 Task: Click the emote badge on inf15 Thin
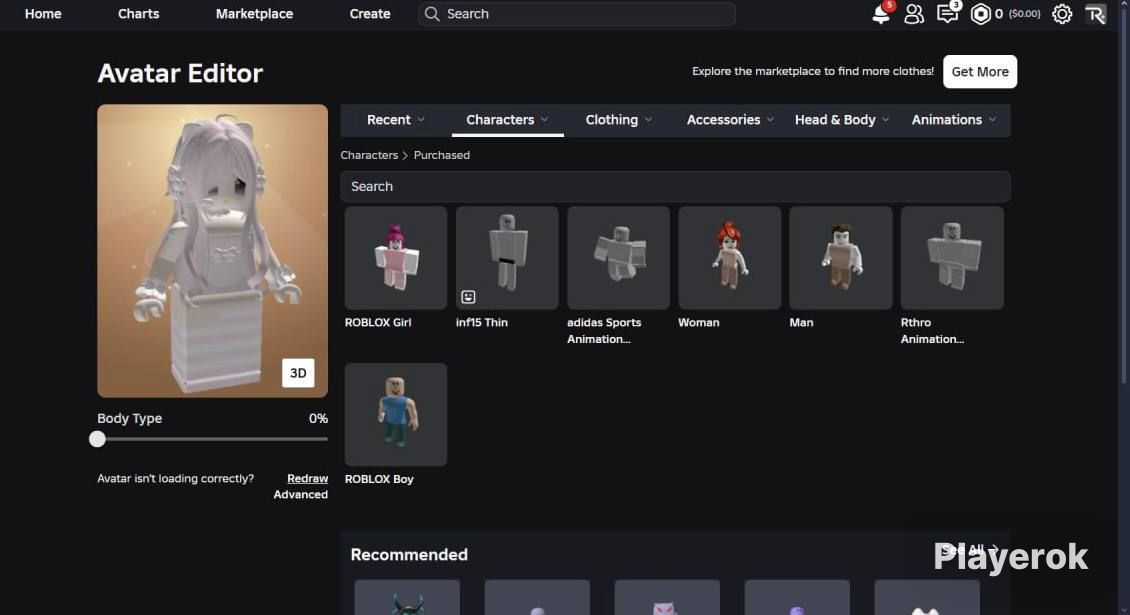point(468,296)
